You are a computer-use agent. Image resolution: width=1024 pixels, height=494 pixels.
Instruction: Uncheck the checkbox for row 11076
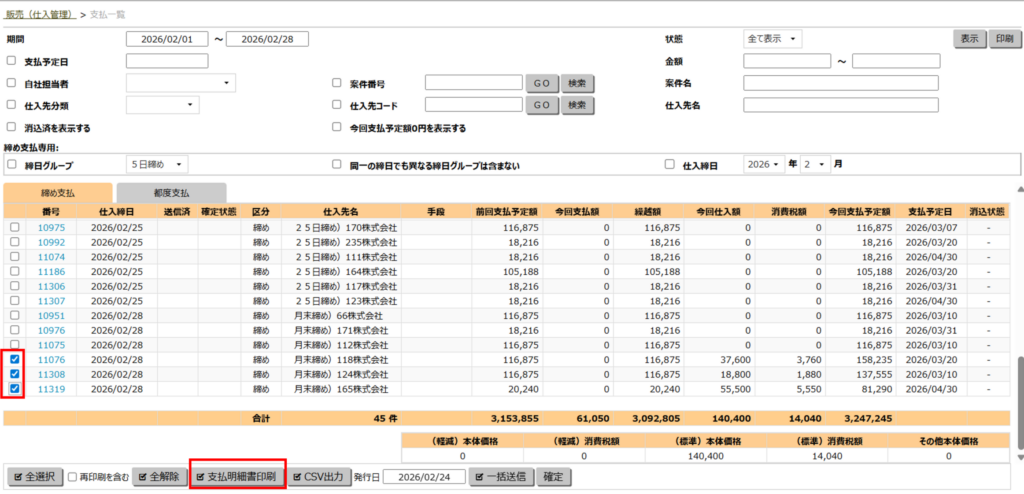pyautogui.click(x=15, y=360)
